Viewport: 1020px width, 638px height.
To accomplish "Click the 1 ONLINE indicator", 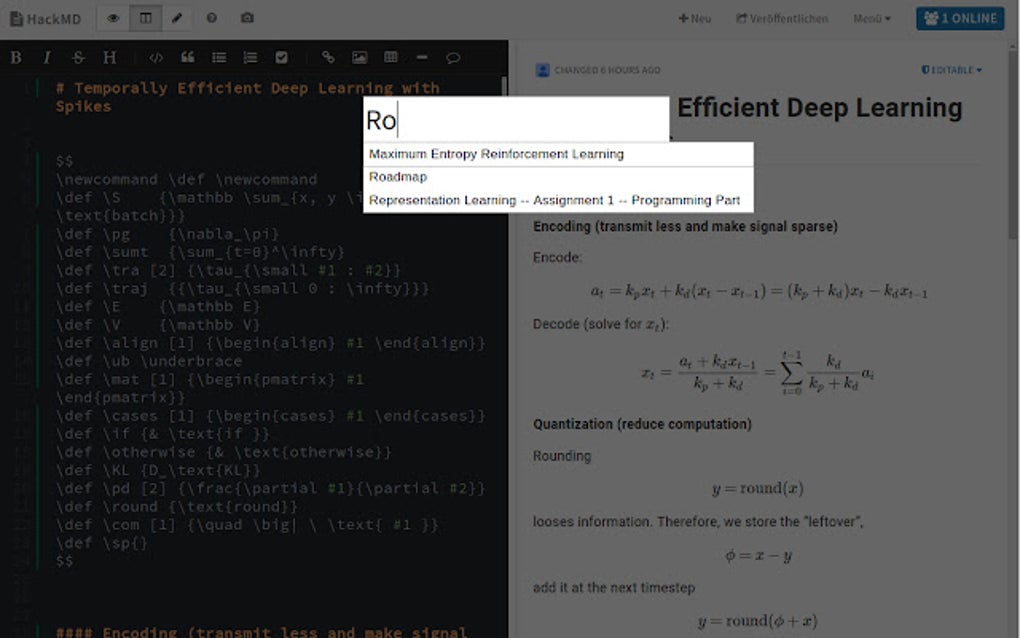I will tap(959, 18).
